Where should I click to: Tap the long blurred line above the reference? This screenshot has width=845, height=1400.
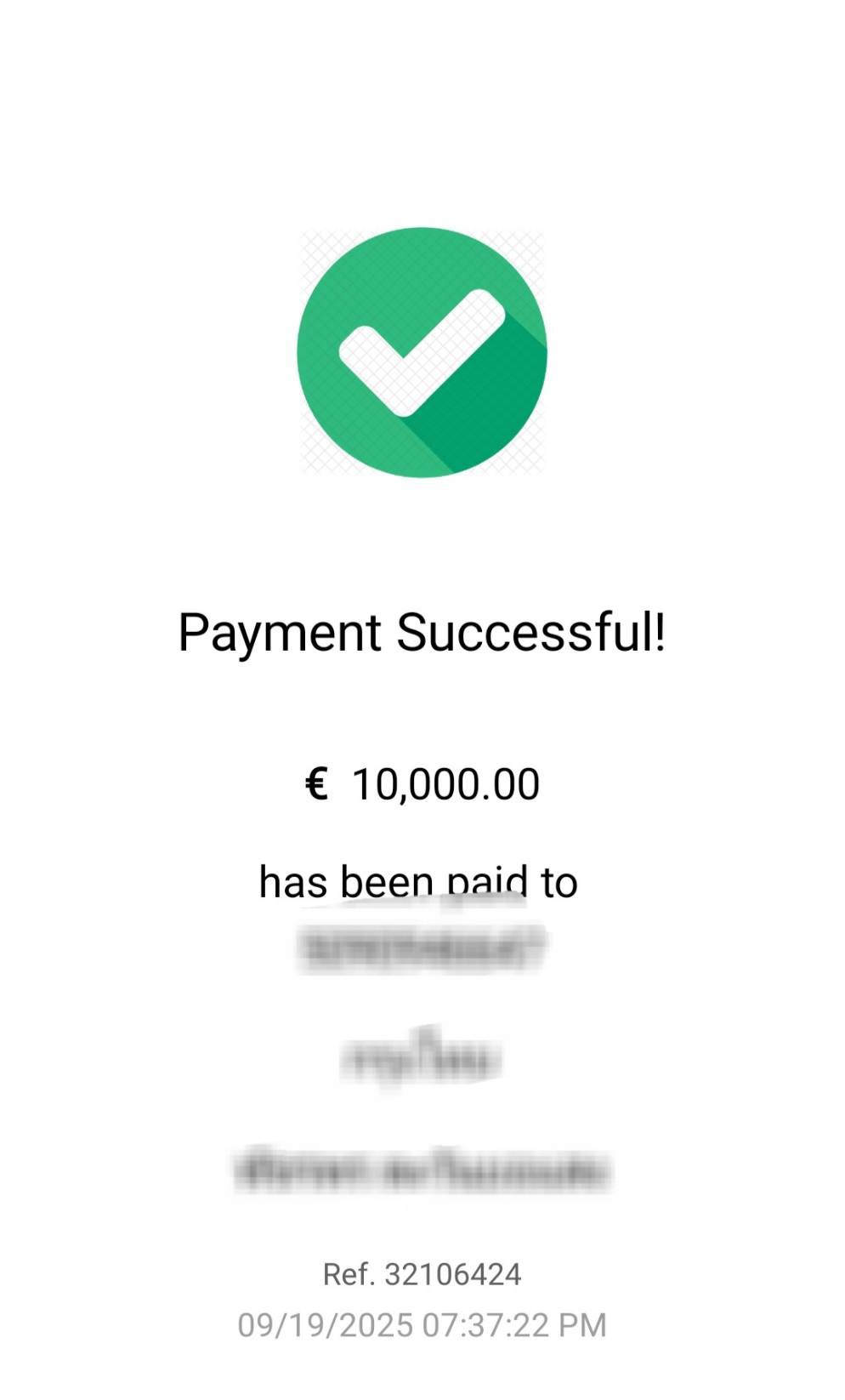(x=422, y=1170)
